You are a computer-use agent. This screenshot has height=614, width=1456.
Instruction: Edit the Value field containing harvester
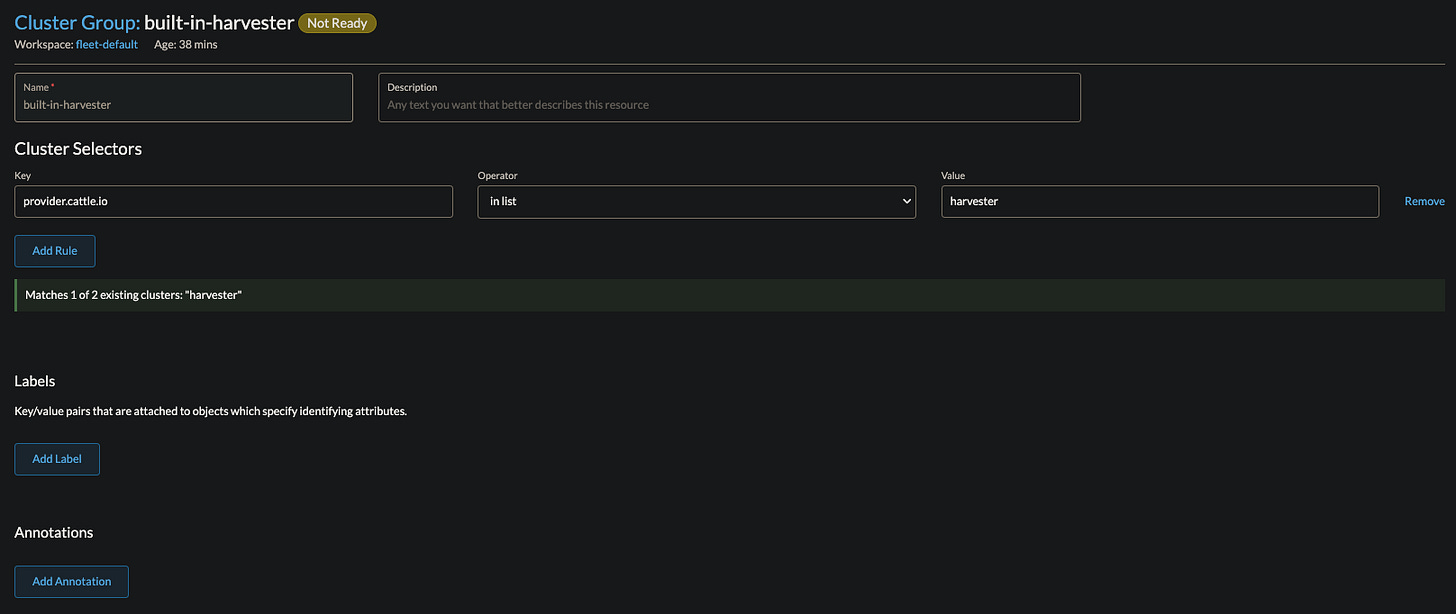tap(1160, 201)
